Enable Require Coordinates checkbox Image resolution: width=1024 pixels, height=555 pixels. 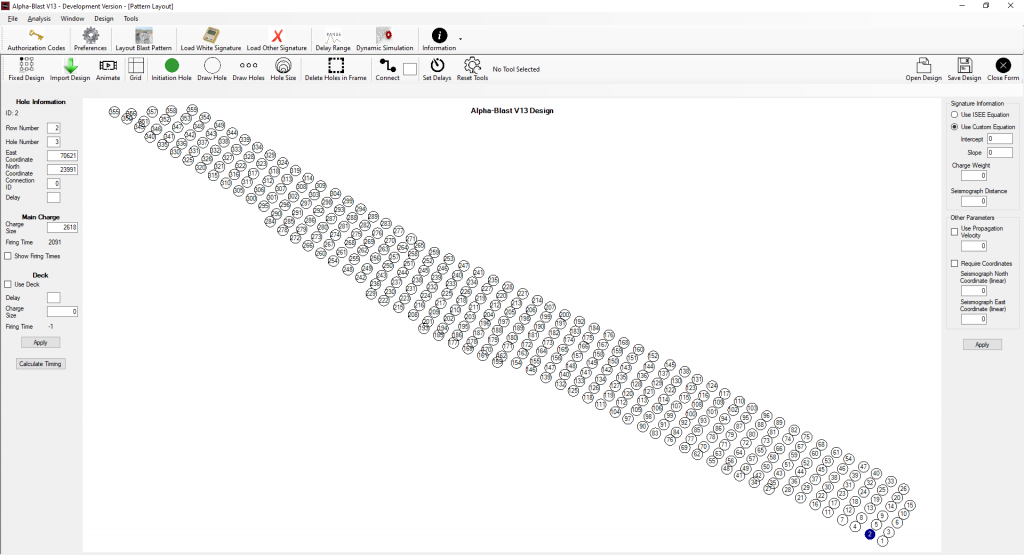tap(954, 264)
